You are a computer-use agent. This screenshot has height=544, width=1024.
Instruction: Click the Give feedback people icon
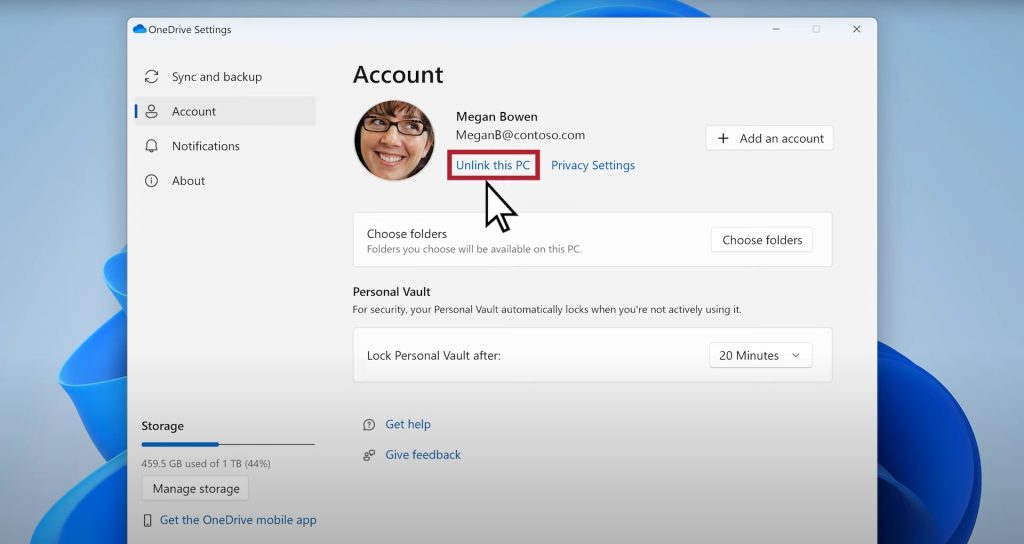point(369,455)
